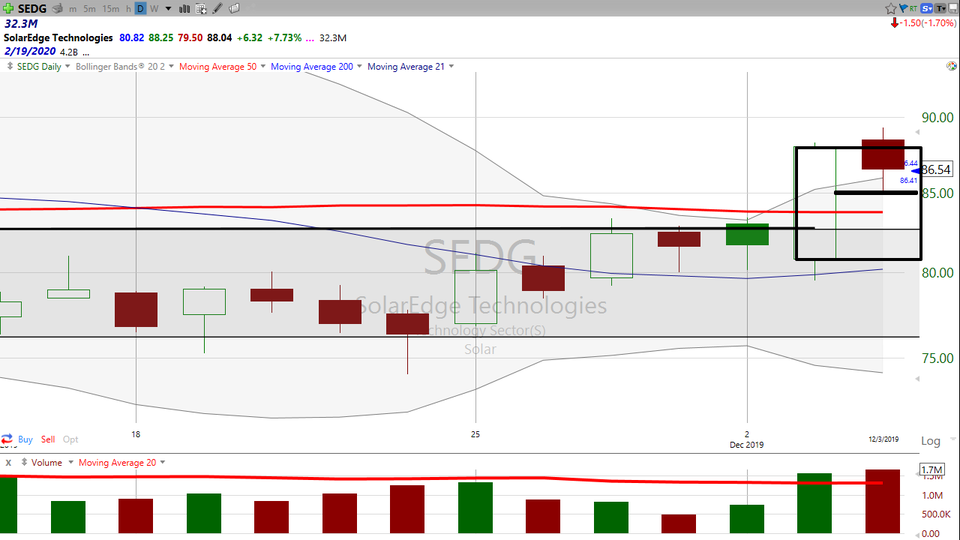Click the green plus add-symbol icon
Screen dimensions: 960x540
[8, 8]
